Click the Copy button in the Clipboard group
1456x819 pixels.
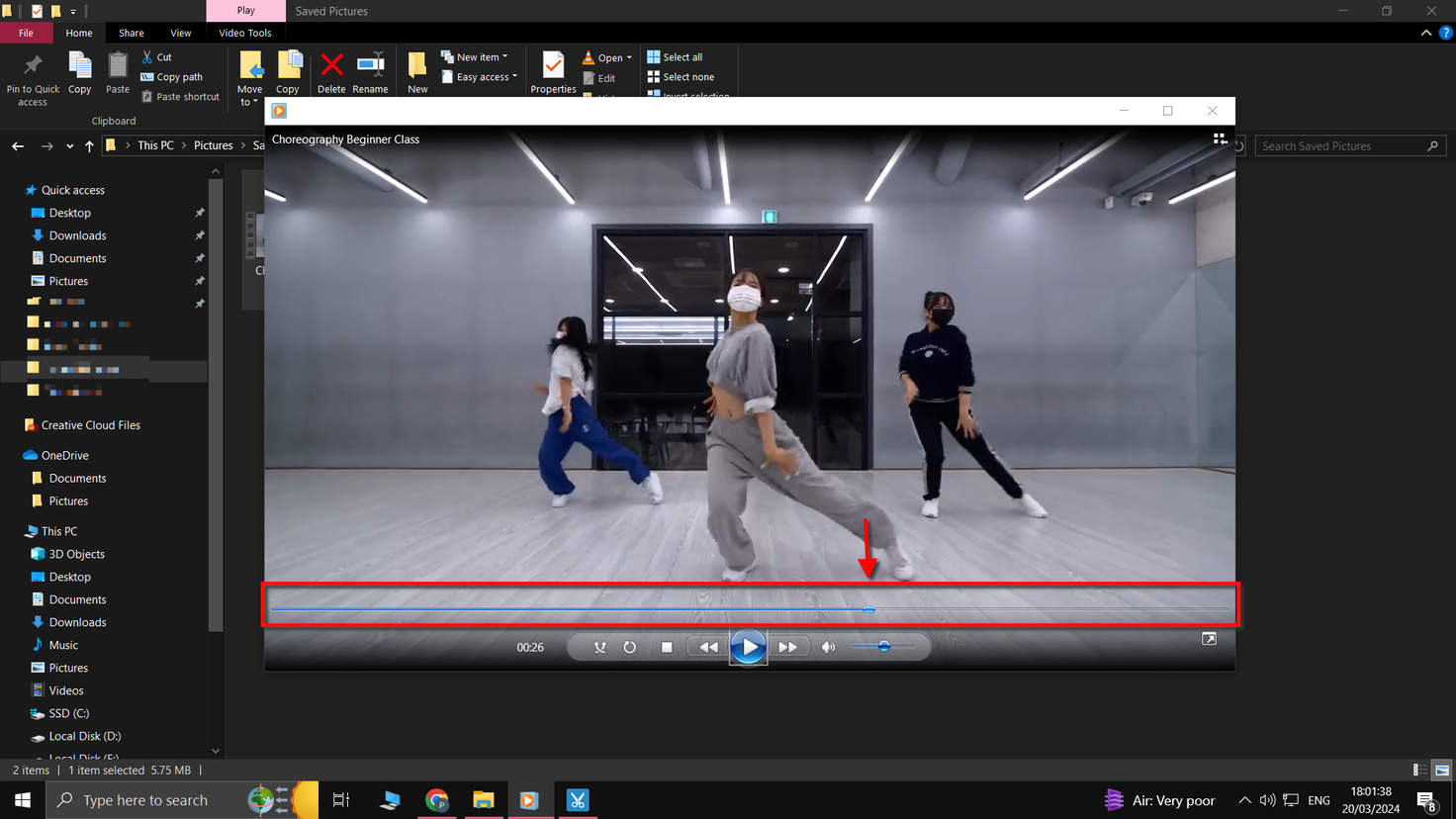(80, 74)
